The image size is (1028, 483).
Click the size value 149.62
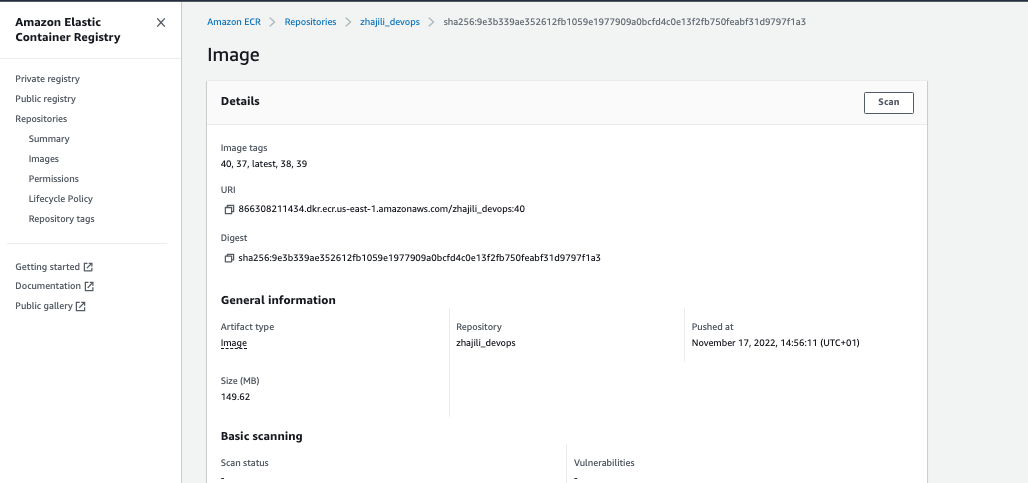[235, 397]
